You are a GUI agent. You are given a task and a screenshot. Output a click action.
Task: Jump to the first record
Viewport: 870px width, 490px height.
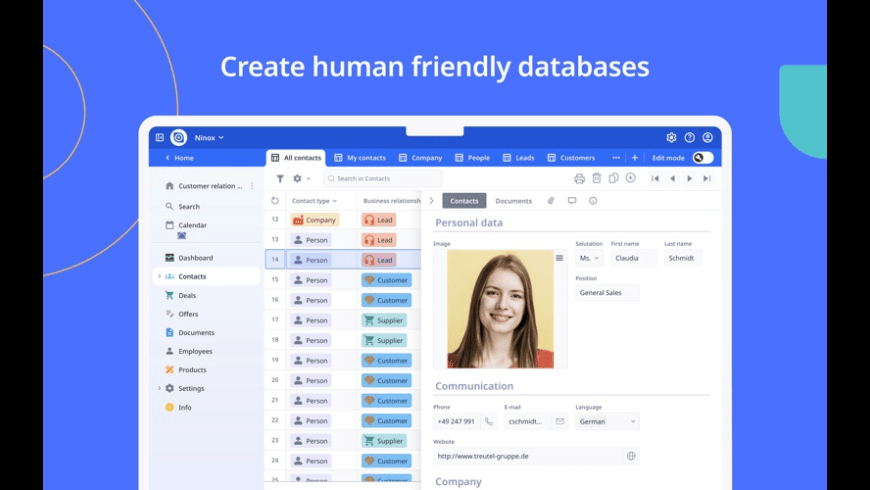tap(655, 179)
